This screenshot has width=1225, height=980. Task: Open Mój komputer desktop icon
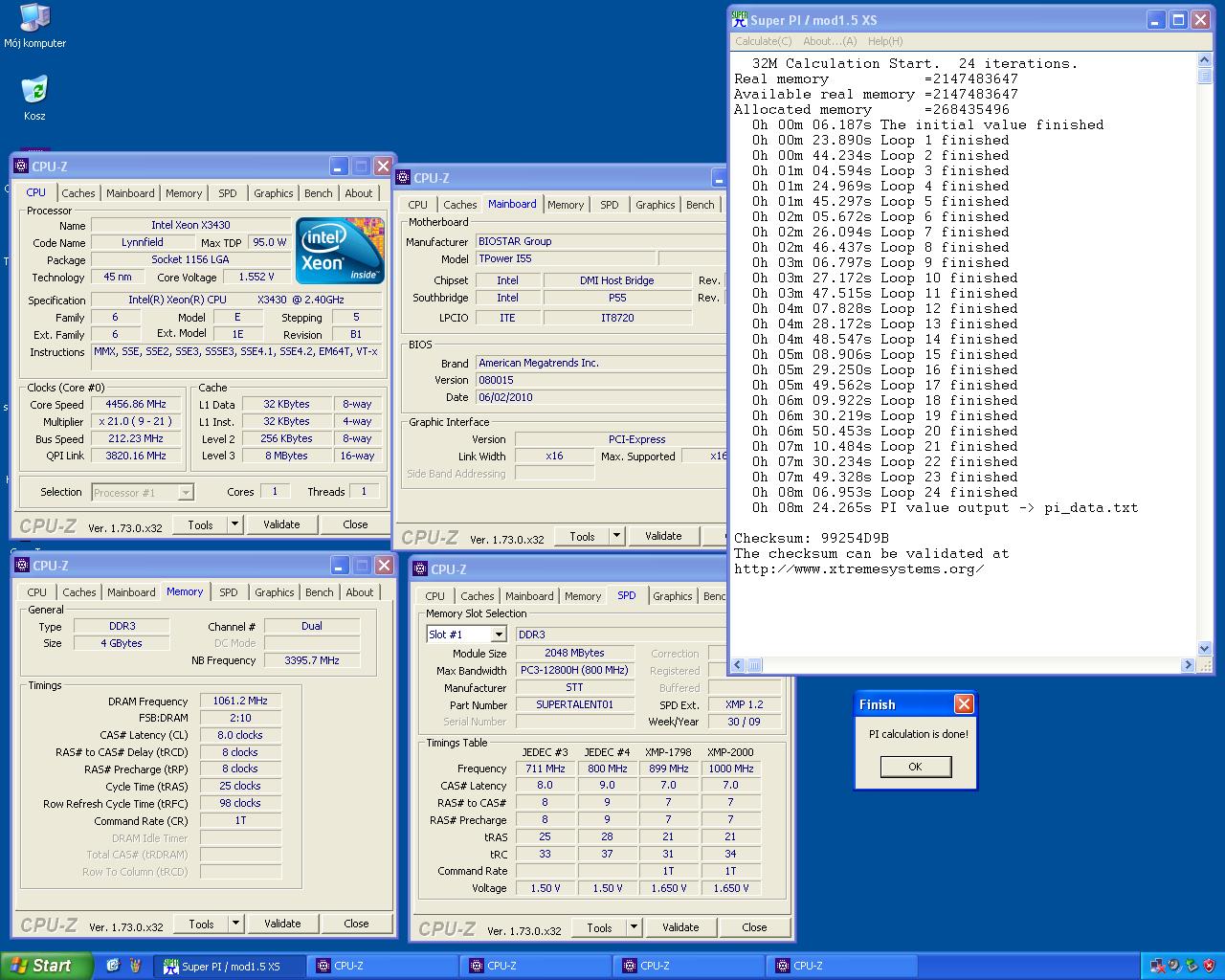34,26
